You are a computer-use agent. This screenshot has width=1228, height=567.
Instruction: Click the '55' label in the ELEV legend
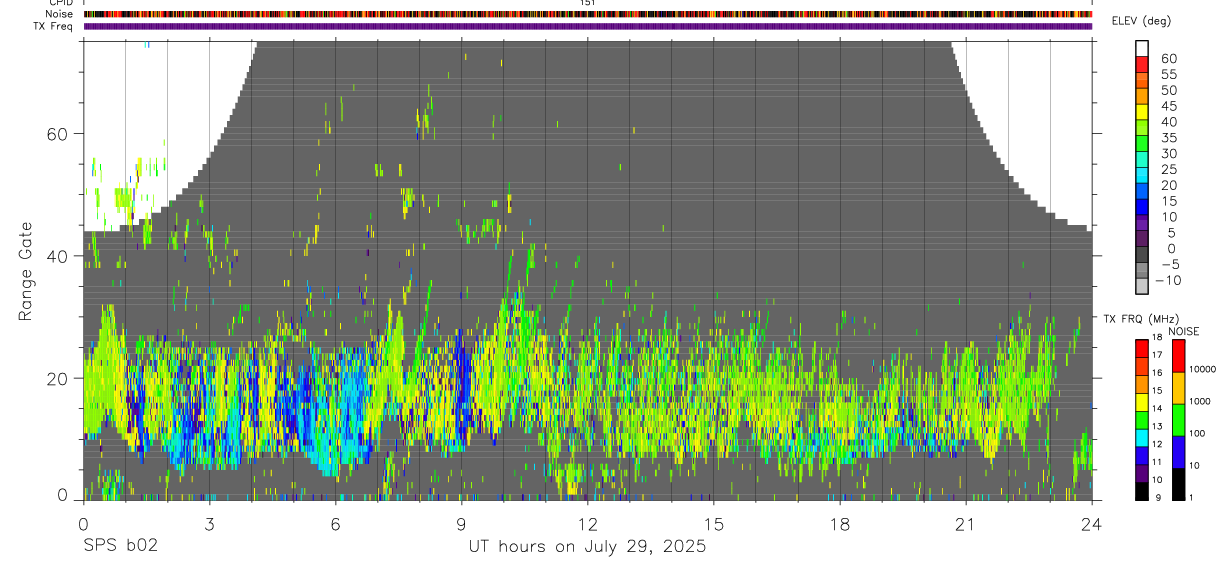(1168, 75)
